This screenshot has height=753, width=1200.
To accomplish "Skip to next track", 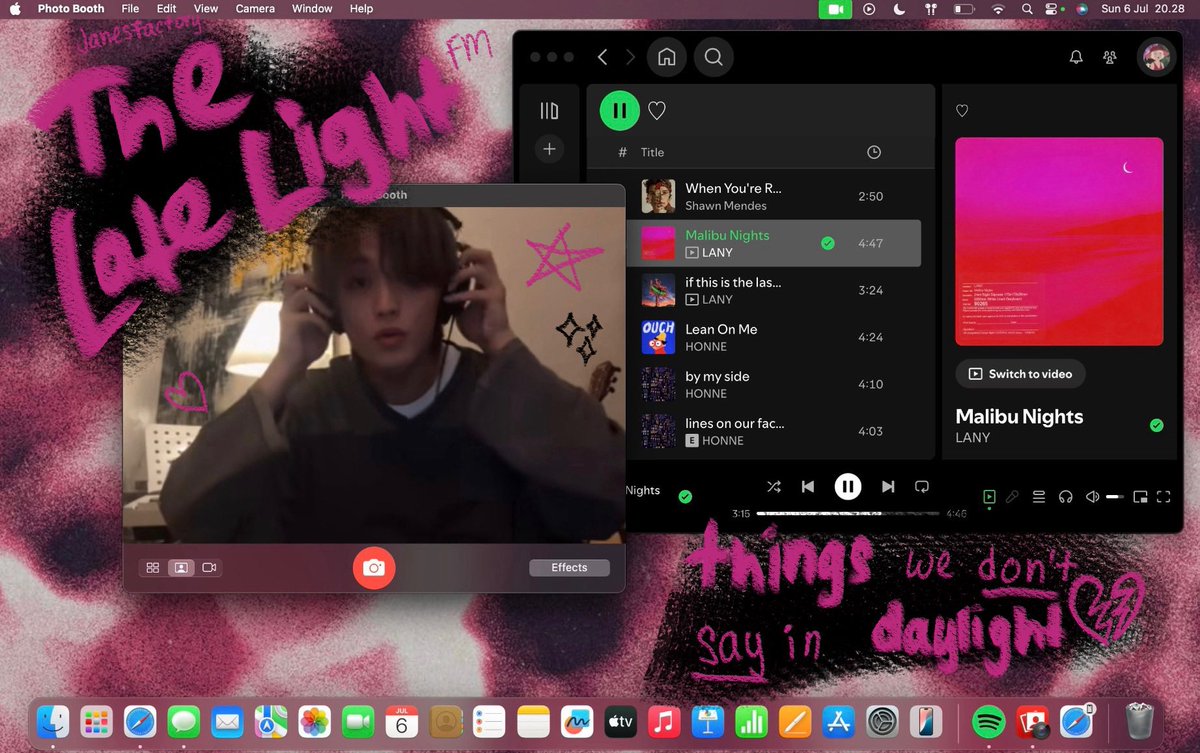I will (888, 487).
